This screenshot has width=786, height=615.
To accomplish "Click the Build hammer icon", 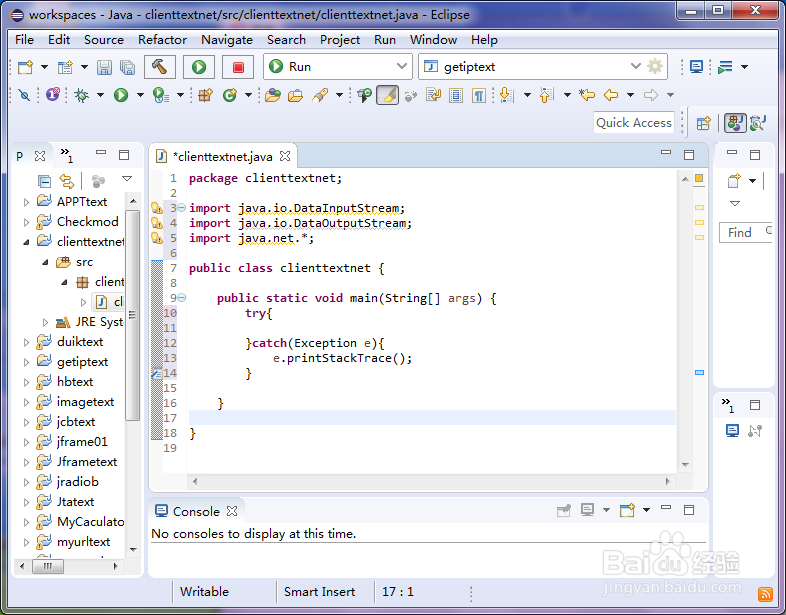I will (159, 67).
